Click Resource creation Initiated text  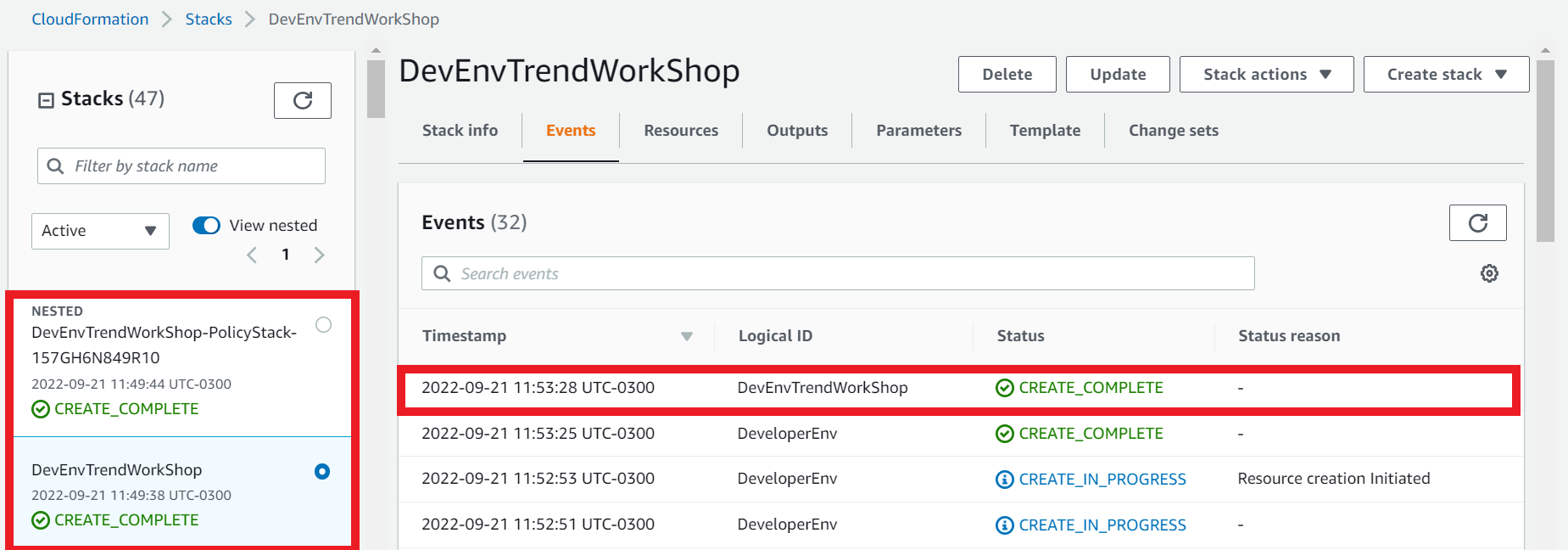(1333, 479)
